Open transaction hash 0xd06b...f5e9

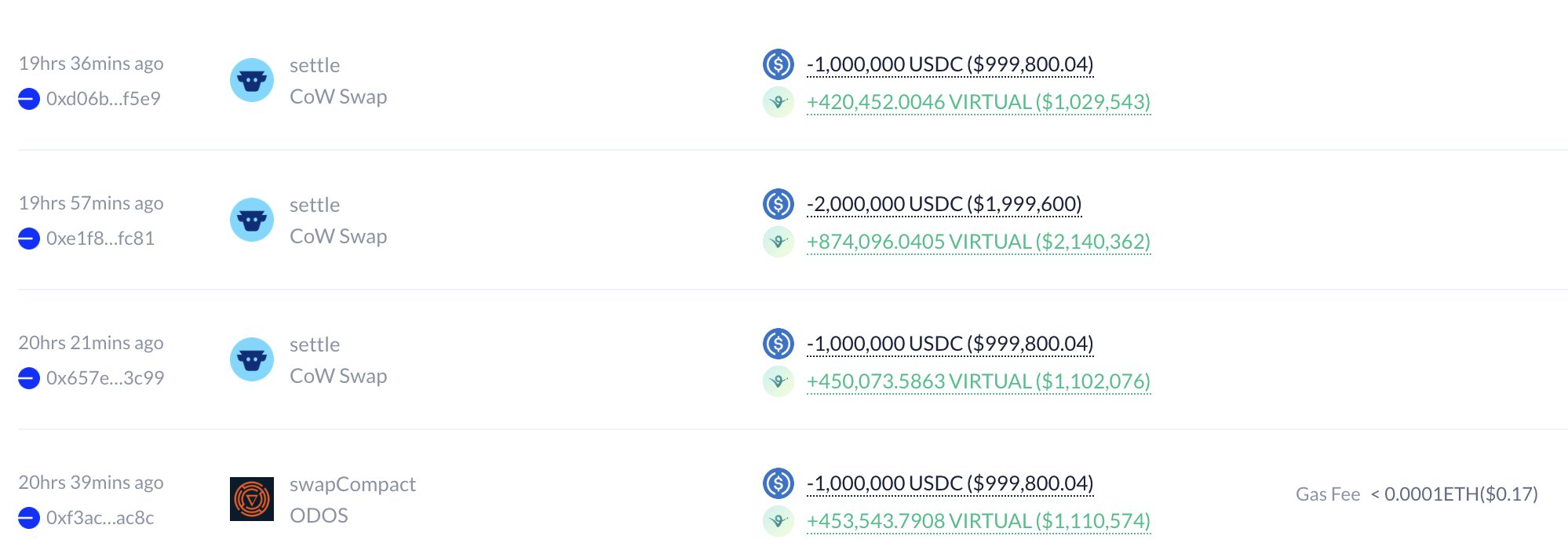click(103, 99)
